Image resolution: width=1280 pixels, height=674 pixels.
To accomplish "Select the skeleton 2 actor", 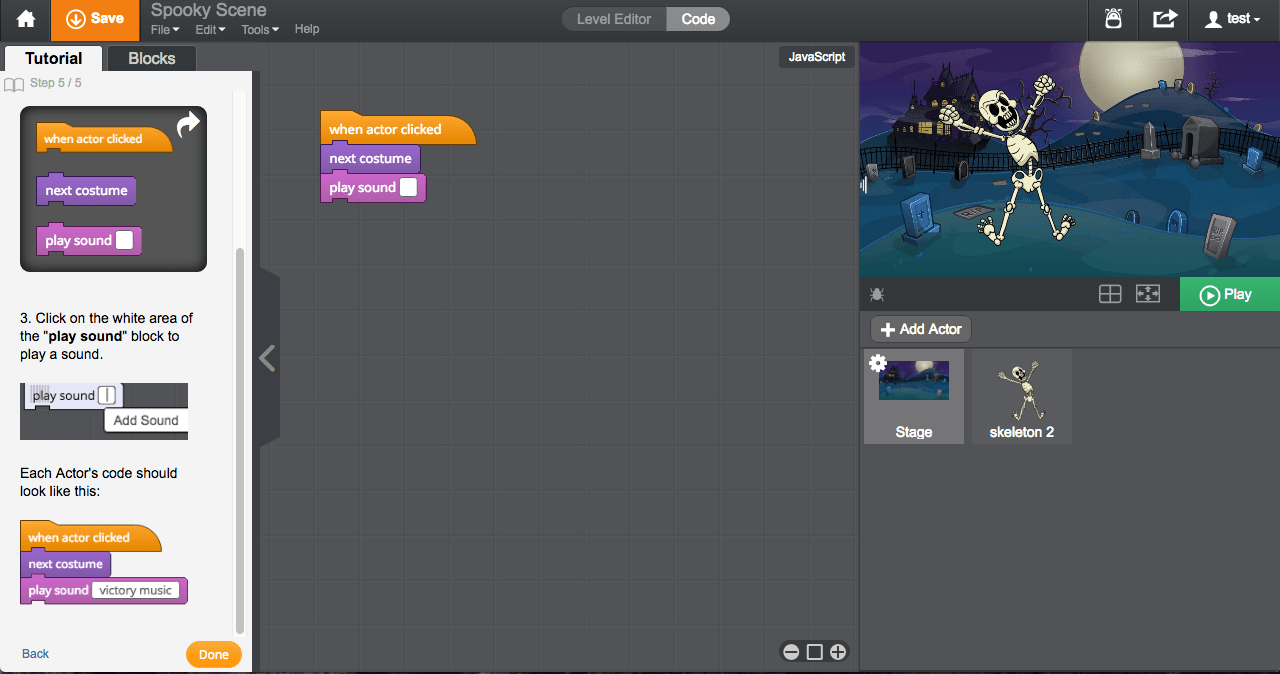I will [x=1022, y=396].
